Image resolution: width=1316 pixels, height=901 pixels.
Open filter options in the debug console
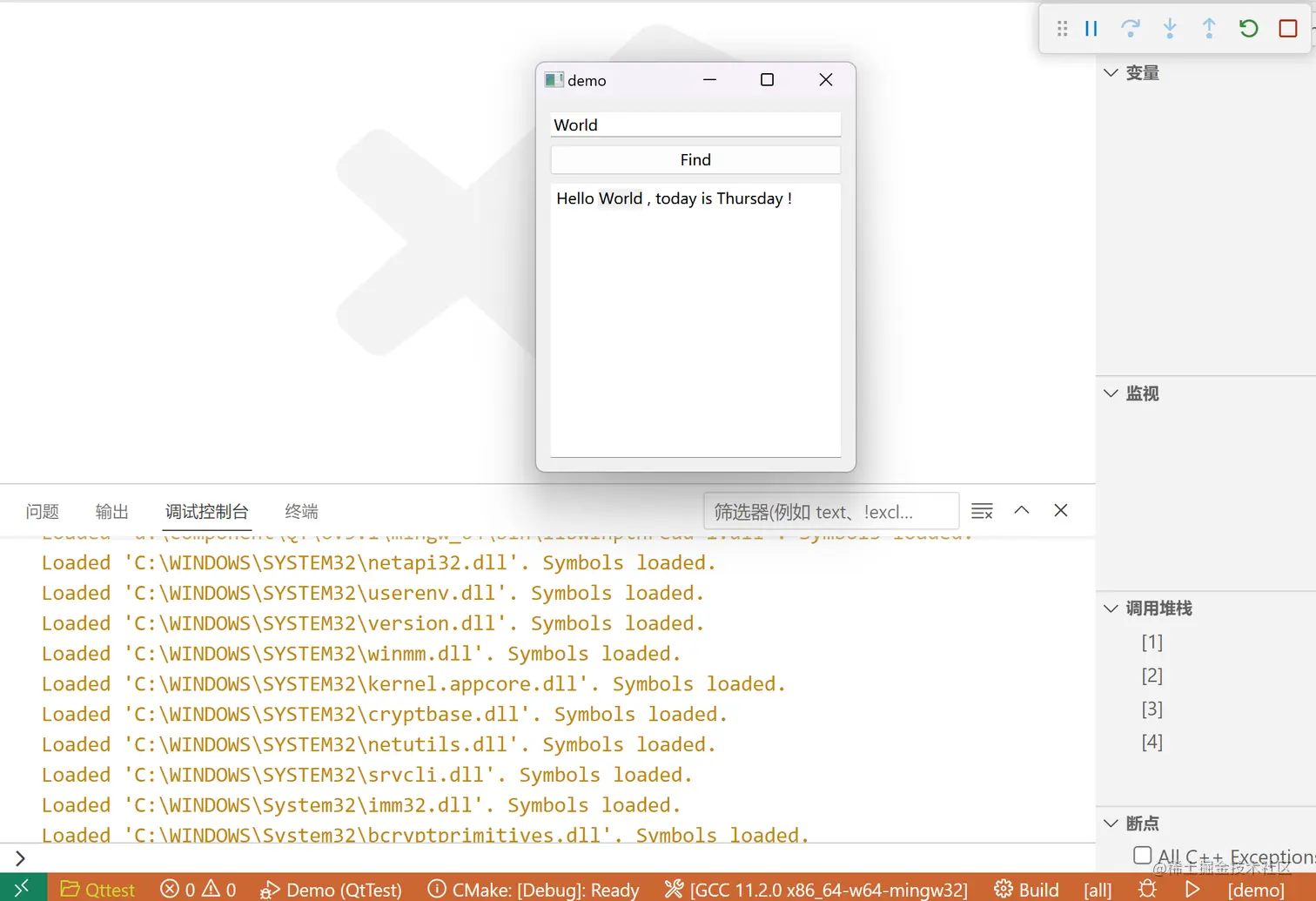tap(982, 511)
